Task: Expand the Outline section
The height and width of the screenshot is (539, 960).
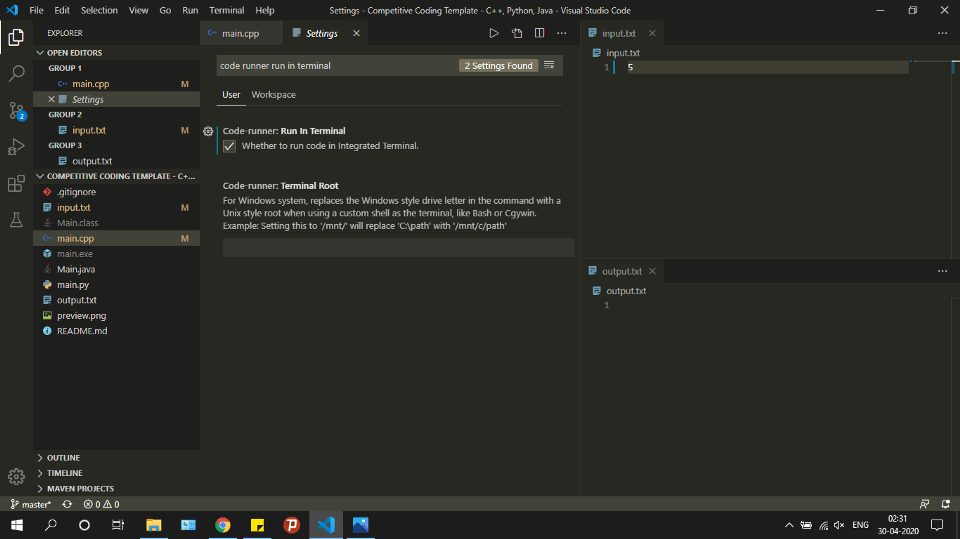Action: coord(63,457)
